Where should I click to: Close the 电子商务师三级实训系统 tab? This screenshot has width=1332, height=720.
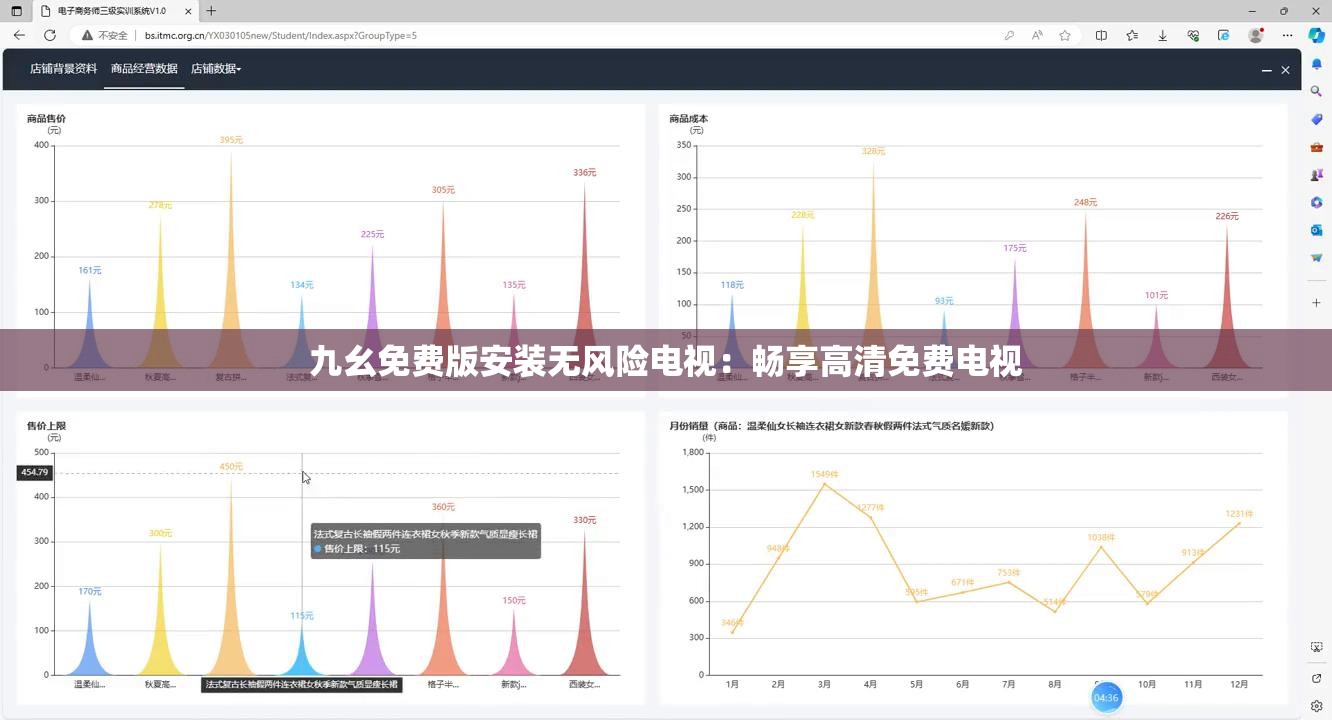(x=188, y=11)
